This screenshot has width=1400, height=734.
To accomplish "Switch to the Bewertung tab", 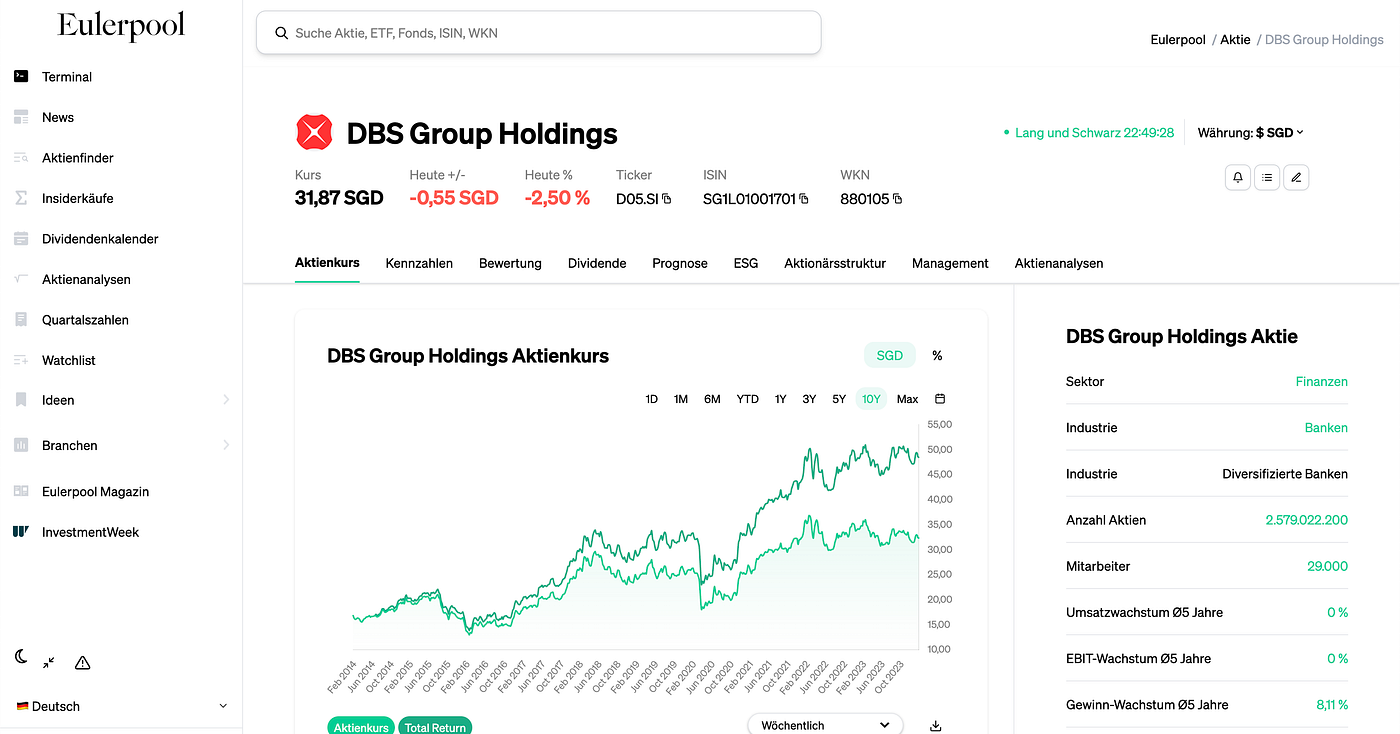I will click(510, 263).
